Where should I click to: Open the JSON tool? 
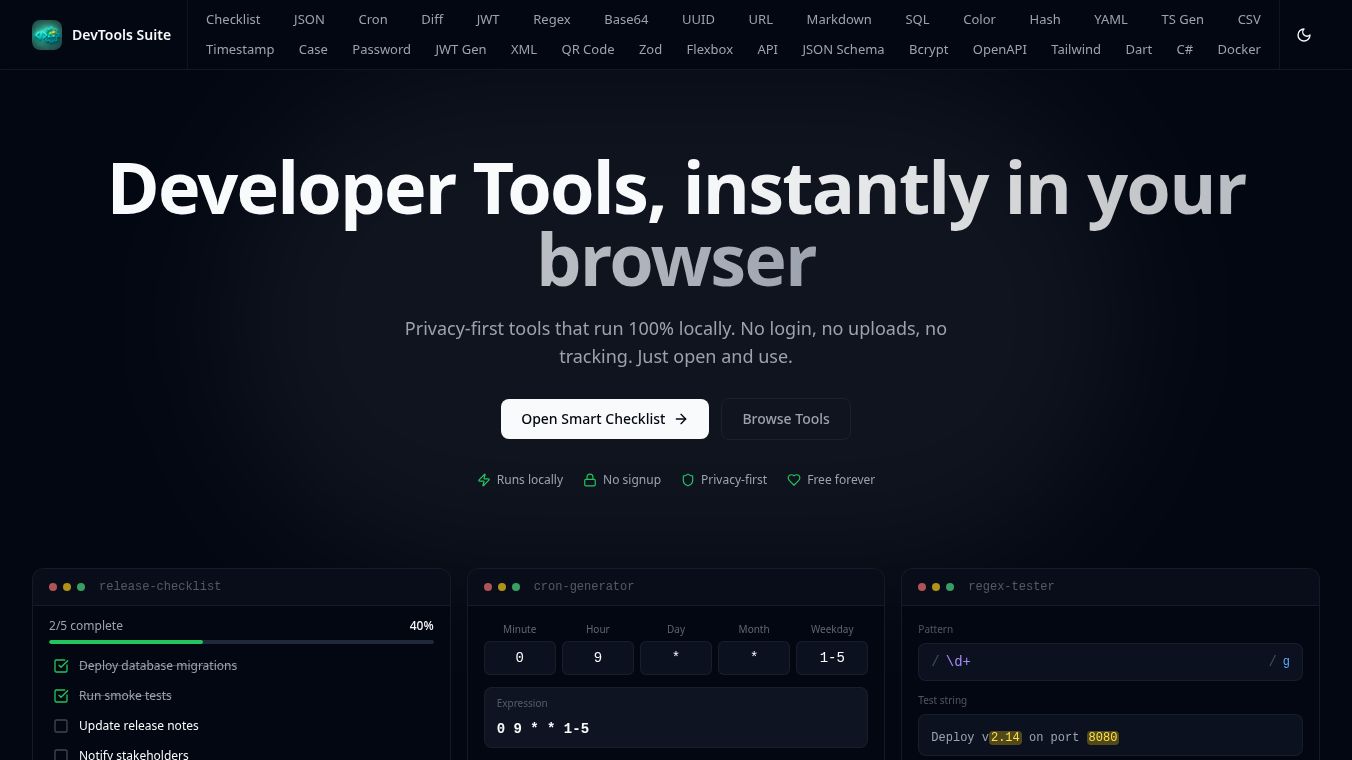[x=309, y=19]
